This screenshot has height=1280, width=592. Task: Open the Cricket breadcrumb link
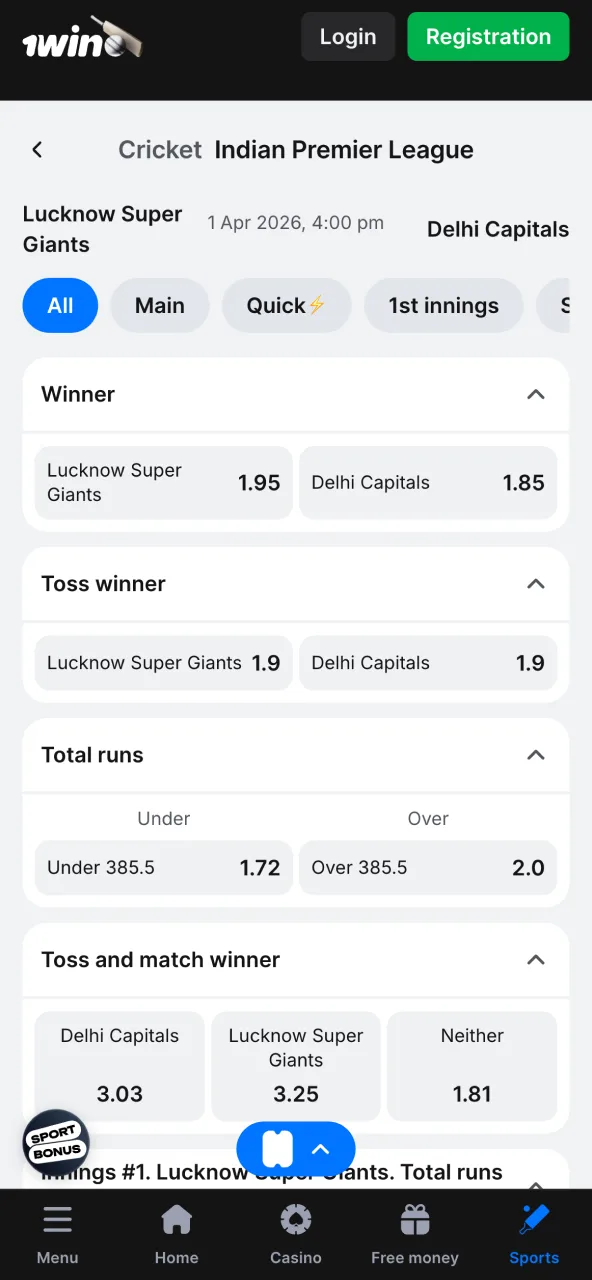click(159, 149)
